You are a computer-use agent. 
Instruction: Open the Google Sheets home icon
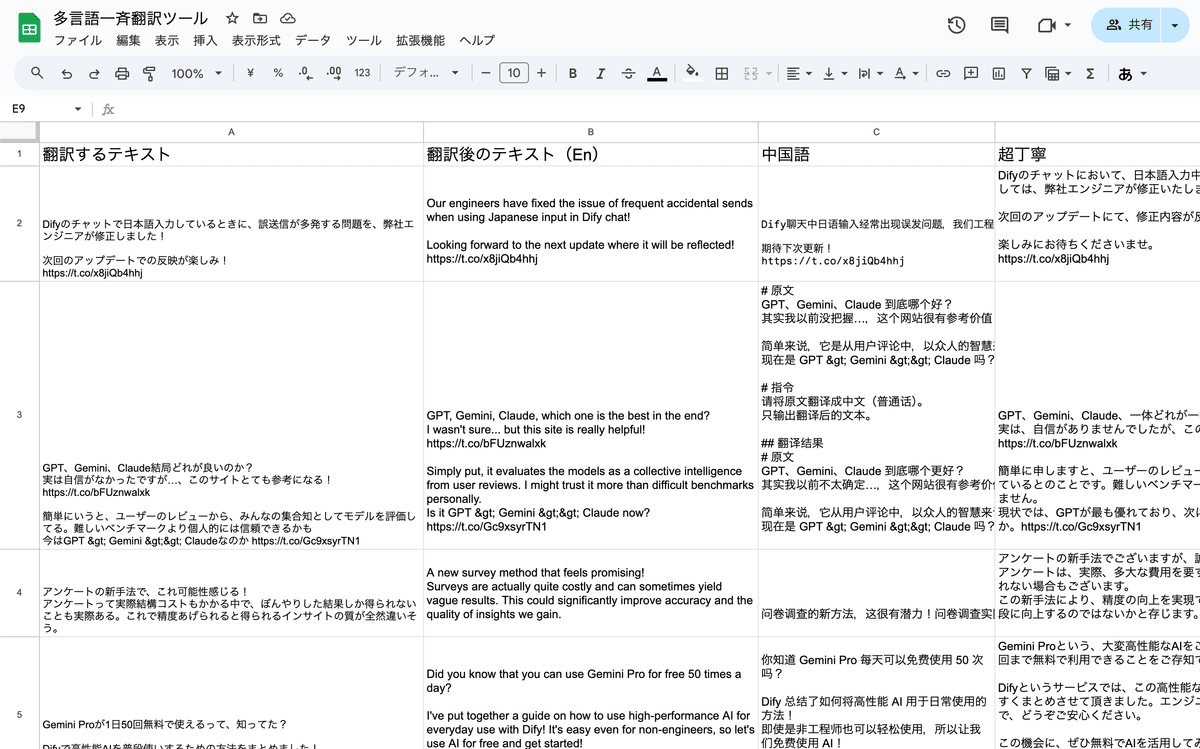point(29,28)
